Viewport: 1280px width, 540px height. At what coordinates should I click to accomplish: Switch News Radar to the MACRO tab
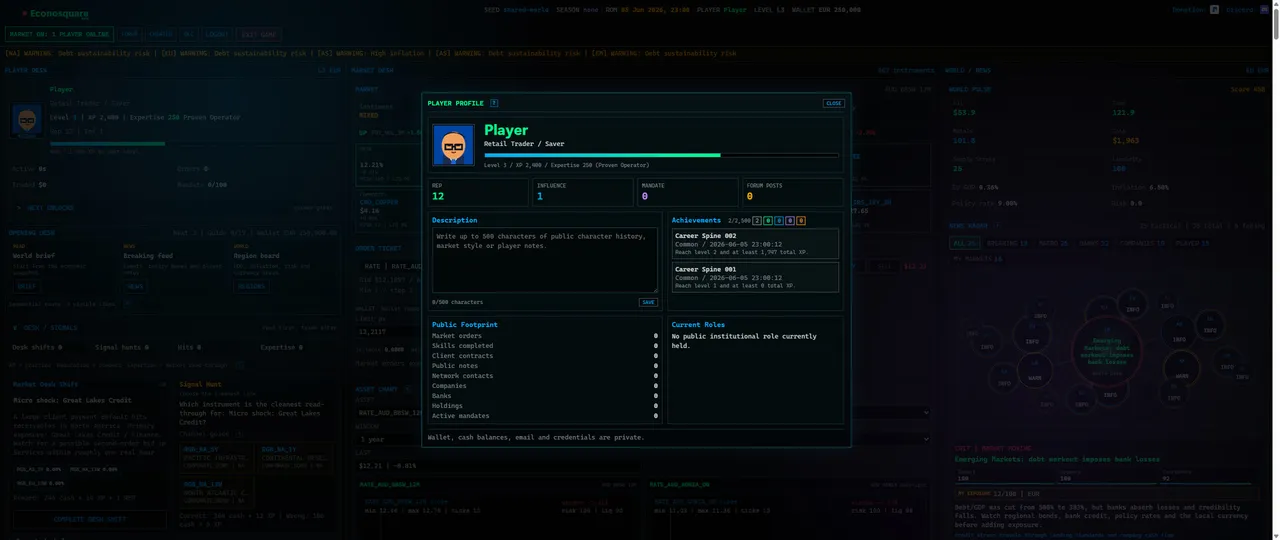(x=1053, y=243)
